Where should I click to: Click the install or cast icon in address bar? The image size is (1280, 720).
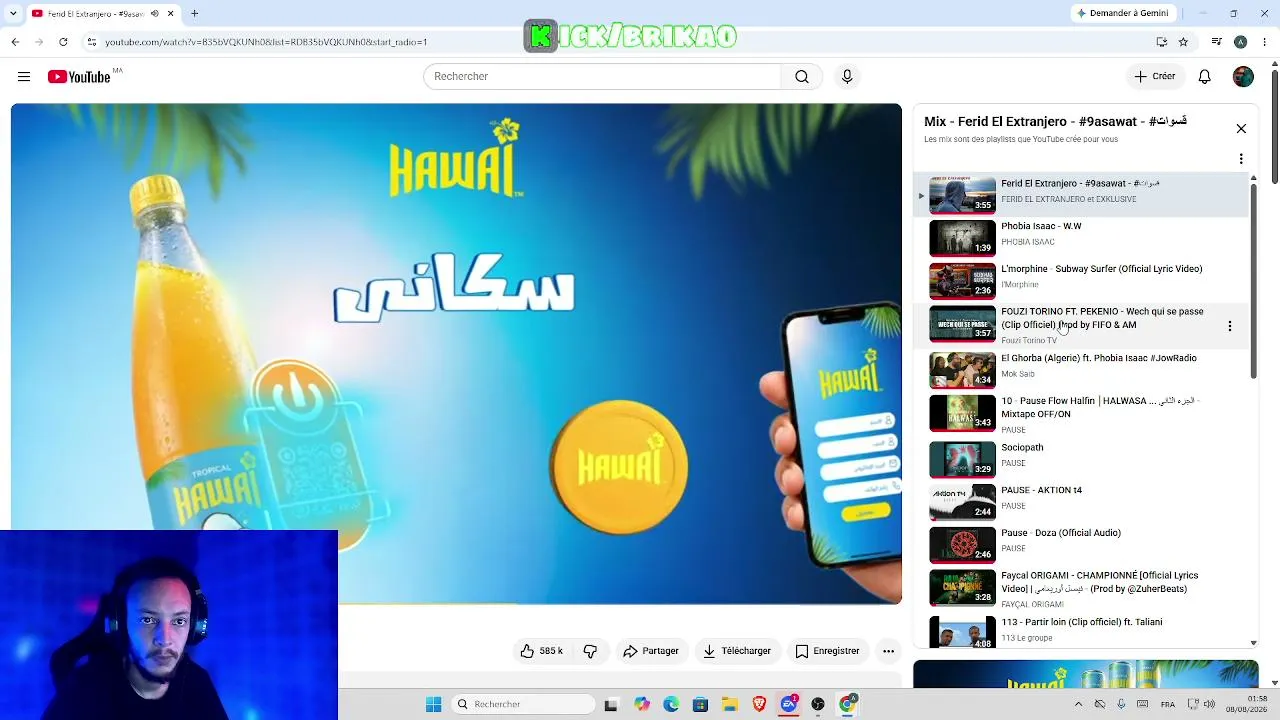pyautogui.click(x=1161, y=42)
